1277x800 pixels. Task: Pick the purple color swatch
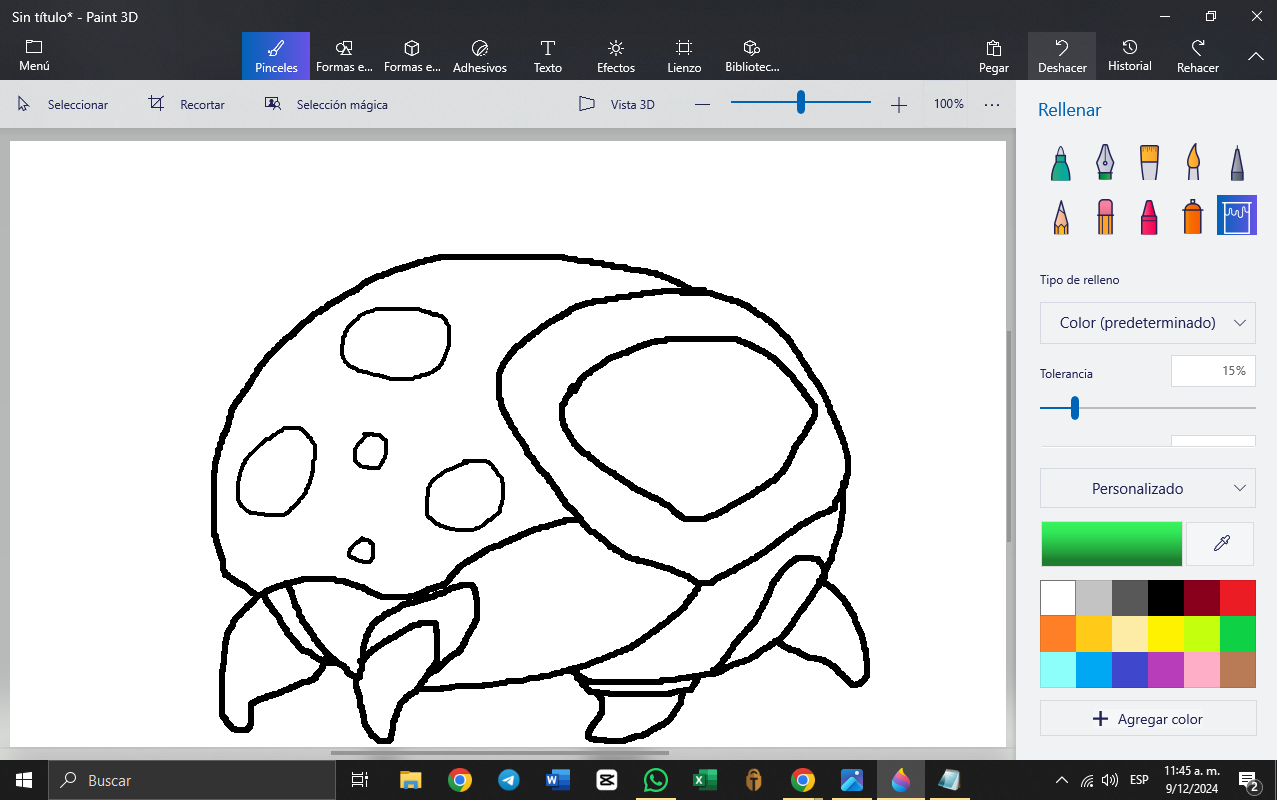pos(1166,670)
